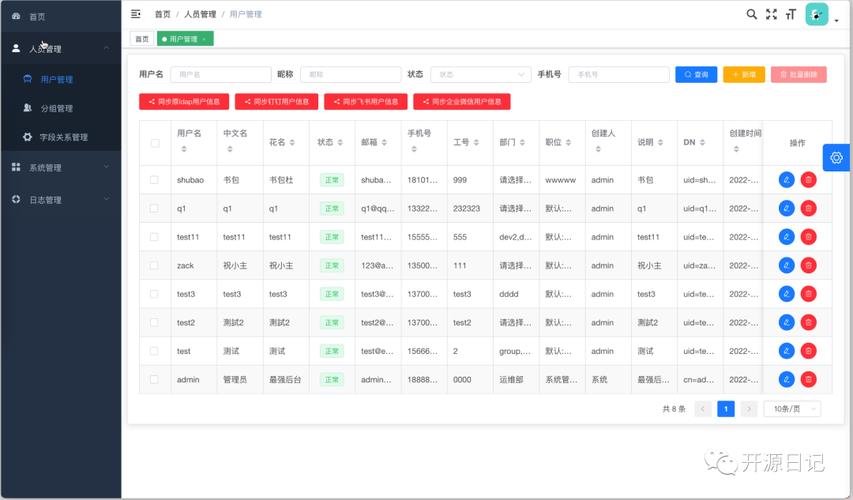
Task: Open user avatar menu
Action: 817,15
